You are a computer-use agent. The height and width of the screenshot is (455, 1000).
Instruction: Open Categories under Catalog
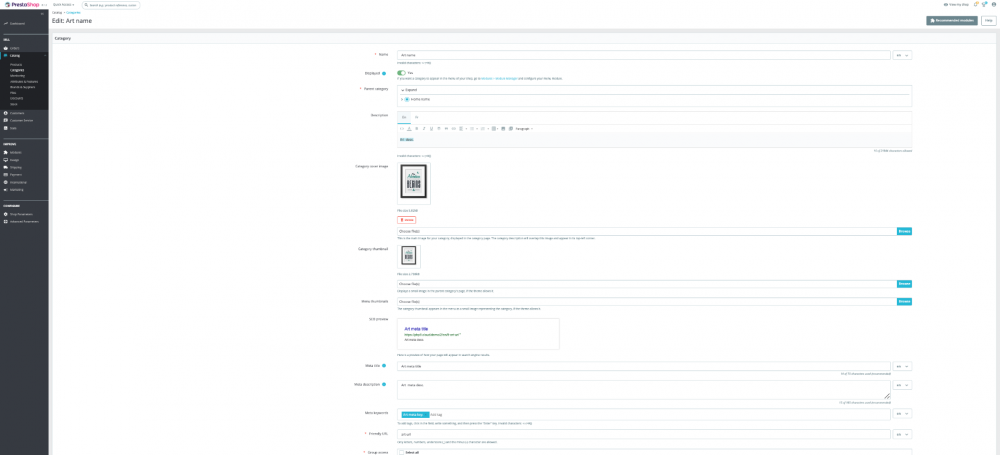[x=17, y=70]
